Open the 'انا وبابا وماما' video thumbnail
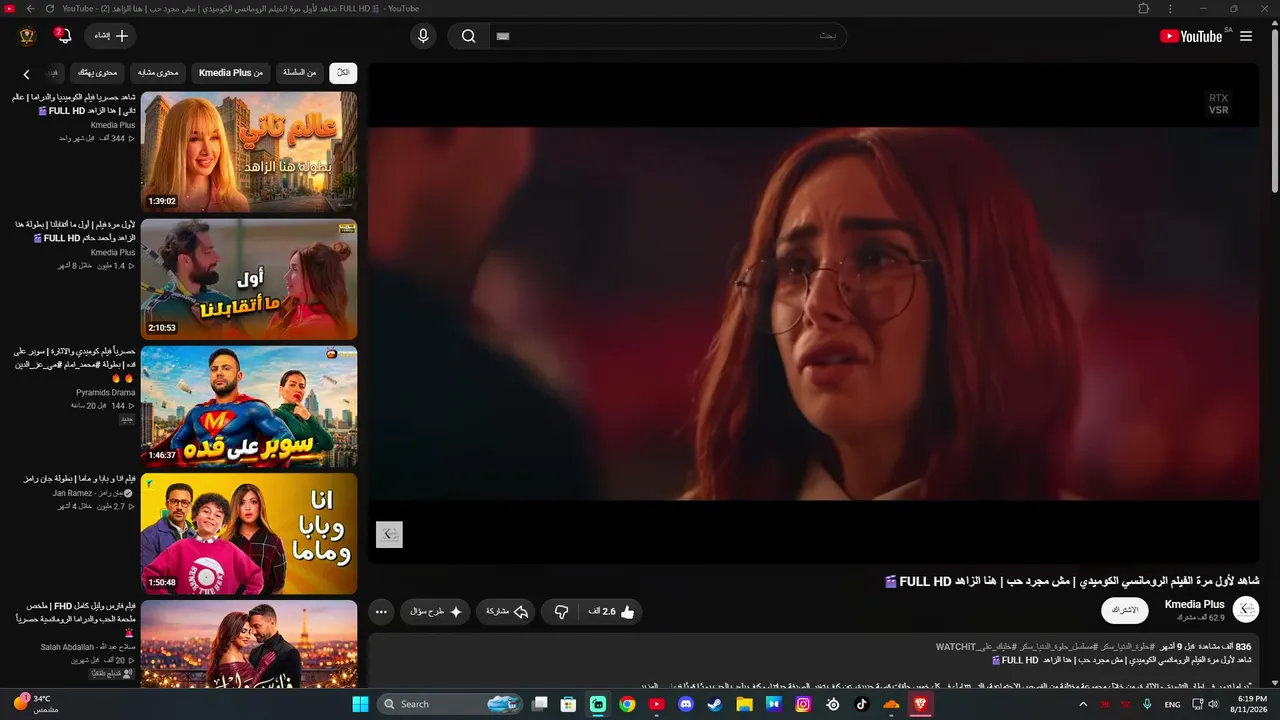1280x720 pixels. (x=249, y=533)
